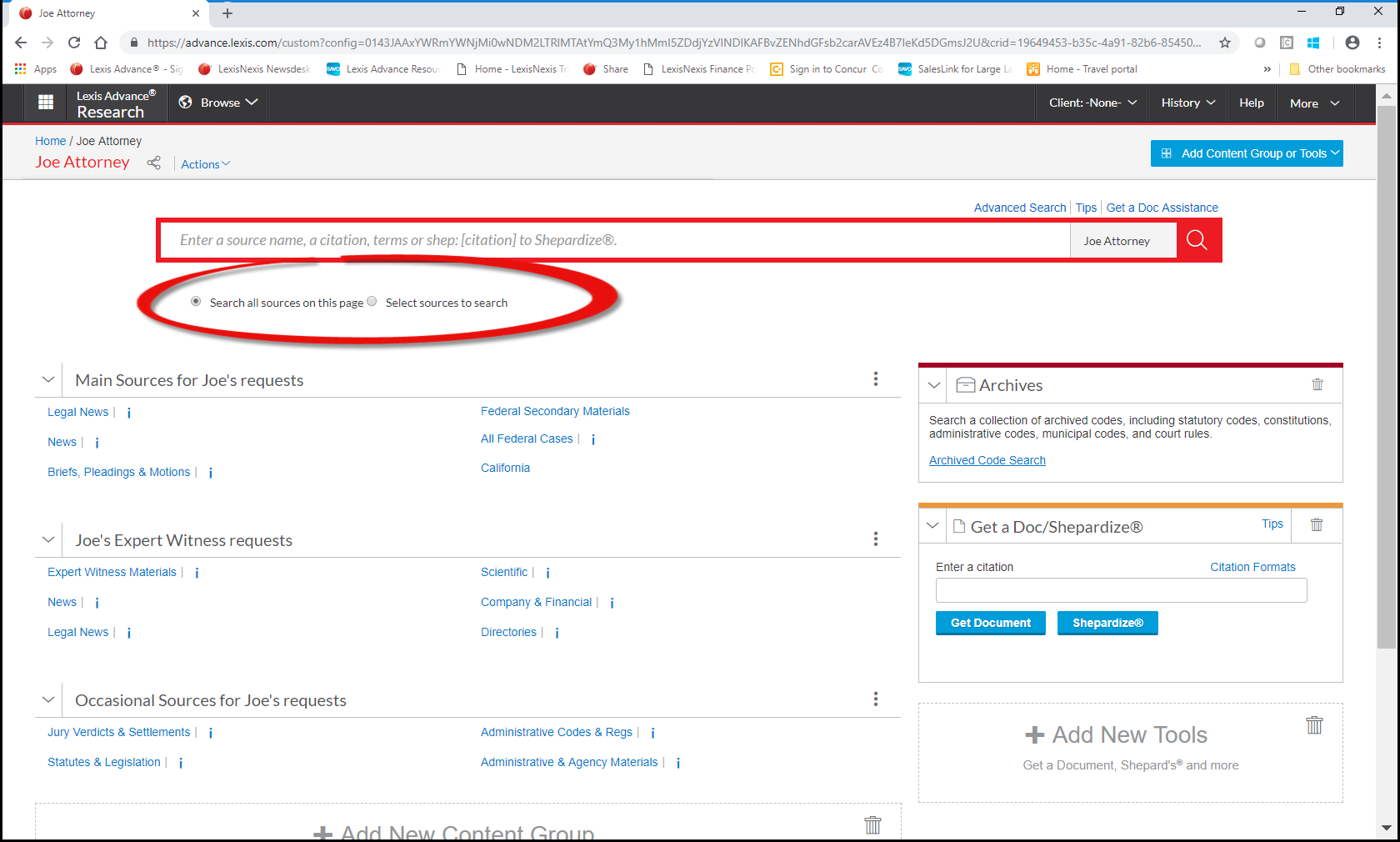Show info for Administrative Codes & Regs
This screenshot has height=842, width=1400.
pos(652,733)
